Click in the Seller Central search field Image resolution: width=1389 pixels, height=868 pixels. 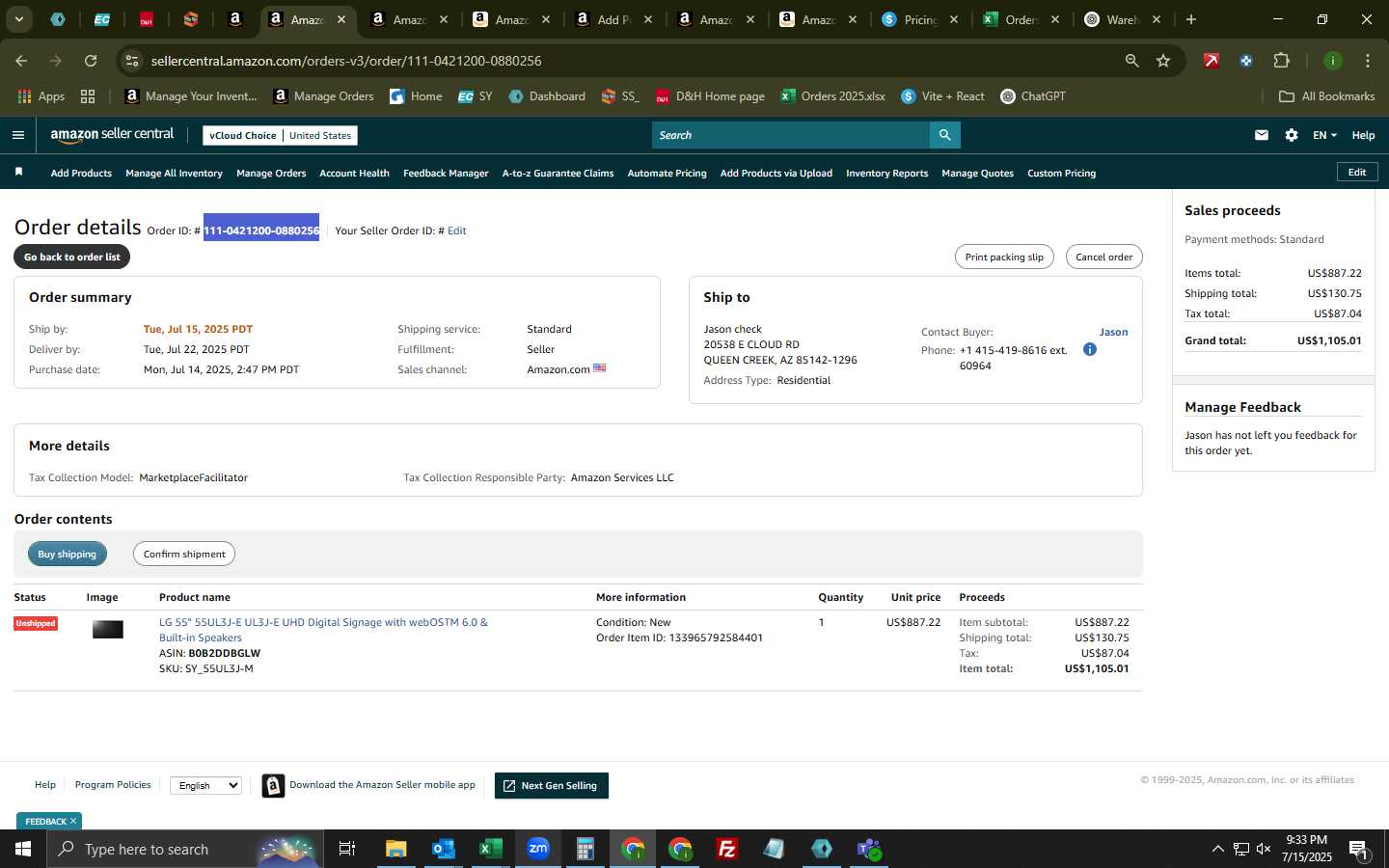click(790, 135)
